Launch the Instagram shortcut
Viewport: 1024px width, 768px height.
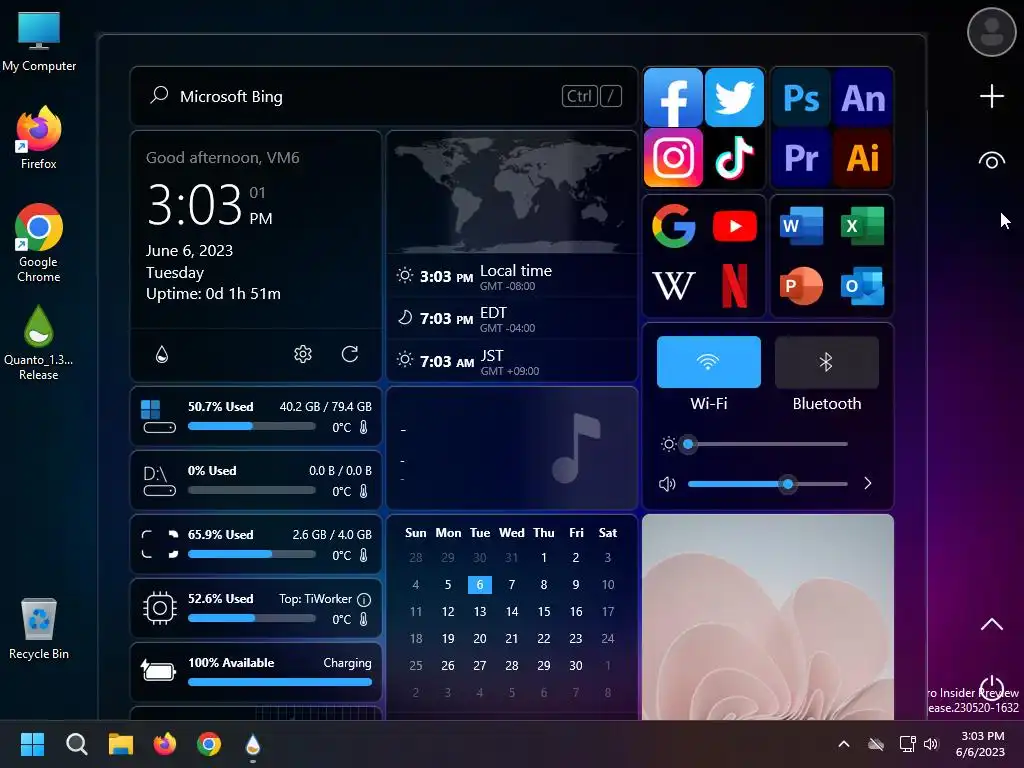click(x=673, y=157)
